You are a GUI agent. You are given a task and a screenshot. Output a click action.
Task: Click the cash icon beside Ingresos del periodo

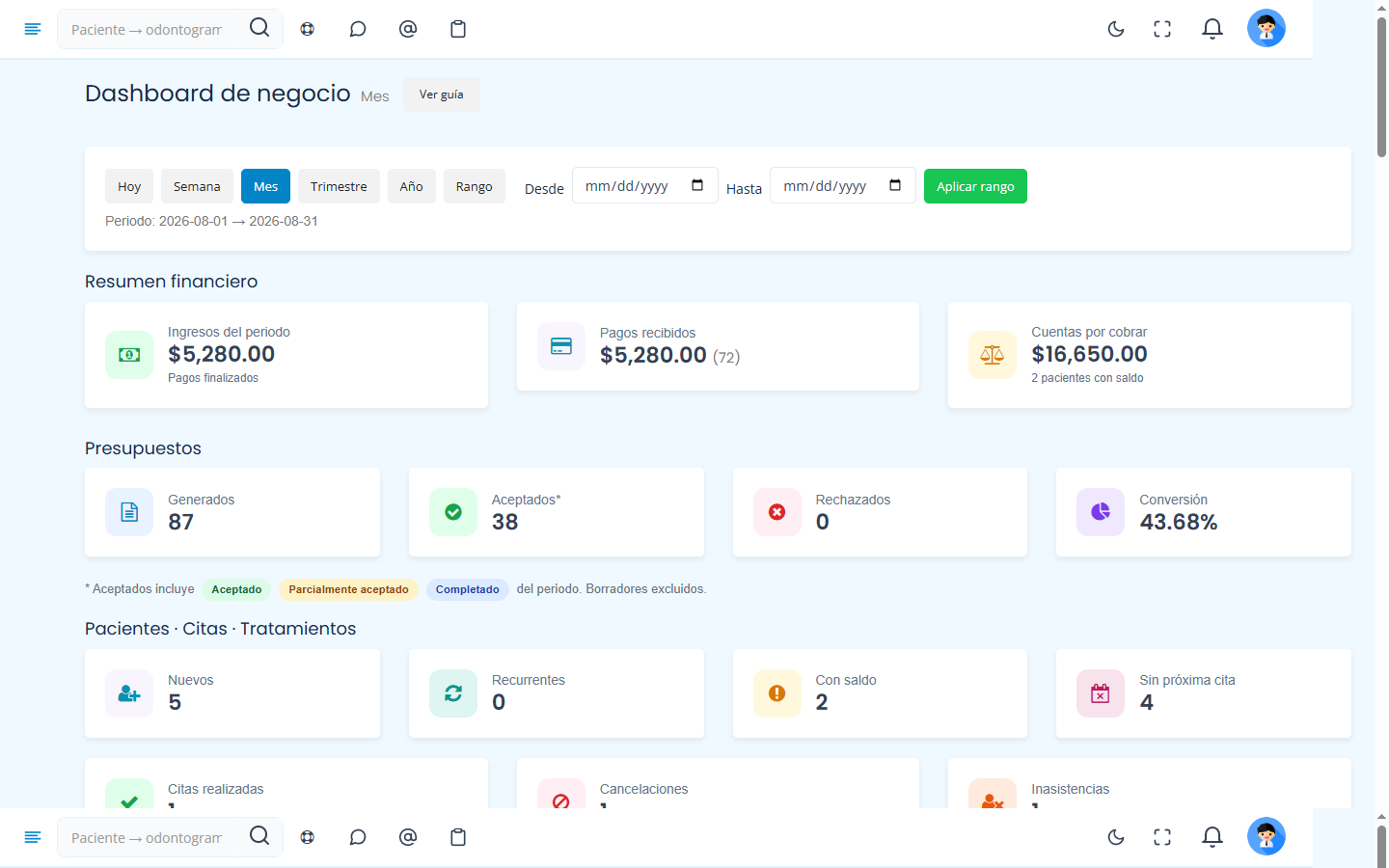[129, 355]
